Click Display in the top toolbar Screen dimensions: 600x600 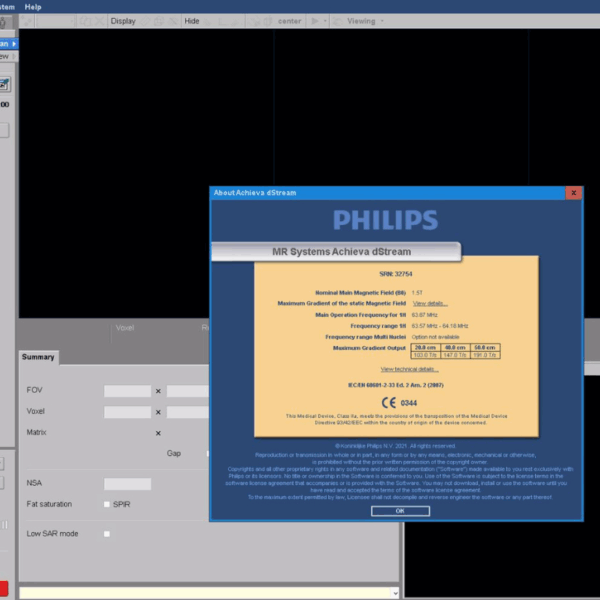[123, 21]
